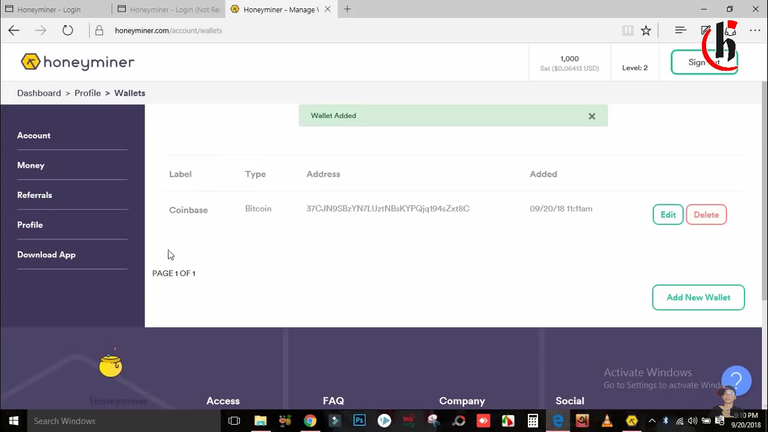Delete the Coinbase wallet
Image resolution: width=768 pixels, height=432 pixels.
[706, 215]
